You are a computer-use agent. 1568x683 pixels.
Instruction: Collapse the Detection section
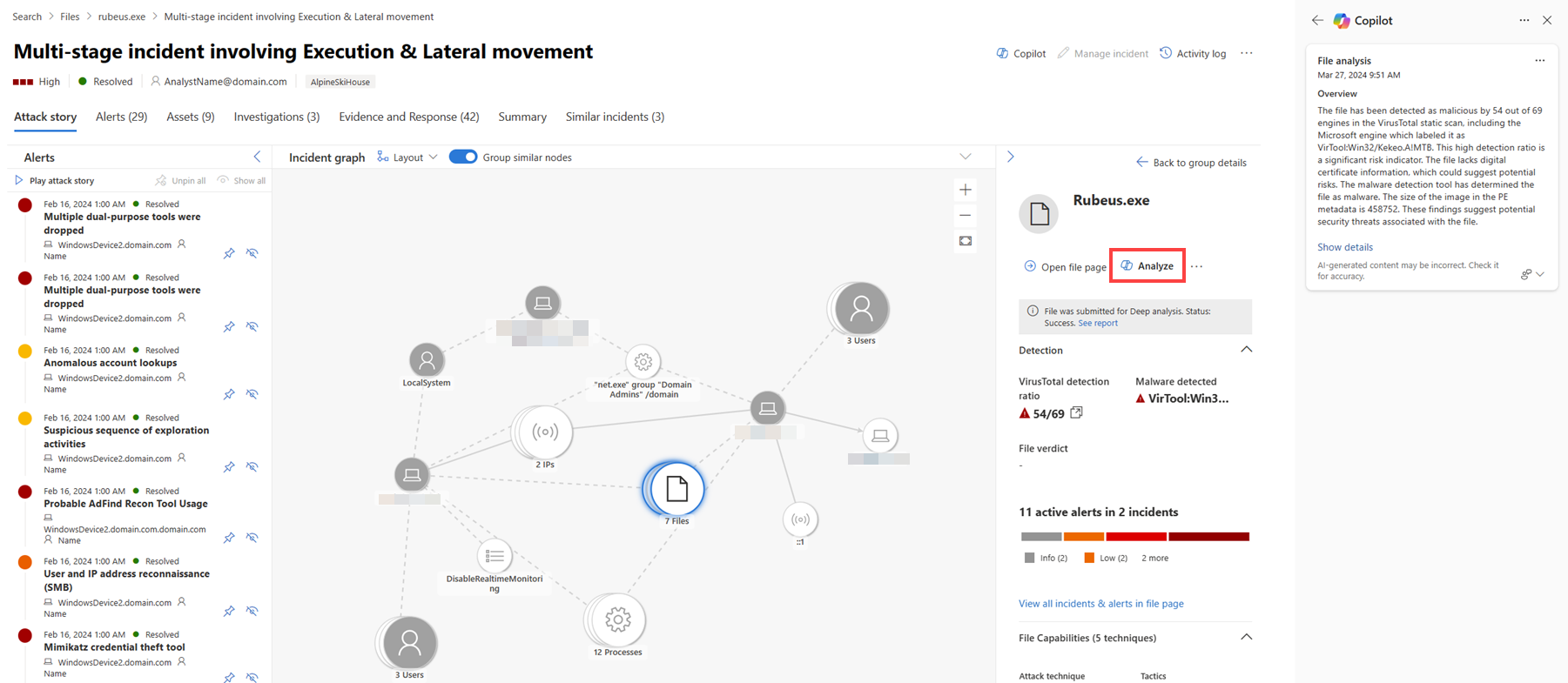coord(1246,350)
